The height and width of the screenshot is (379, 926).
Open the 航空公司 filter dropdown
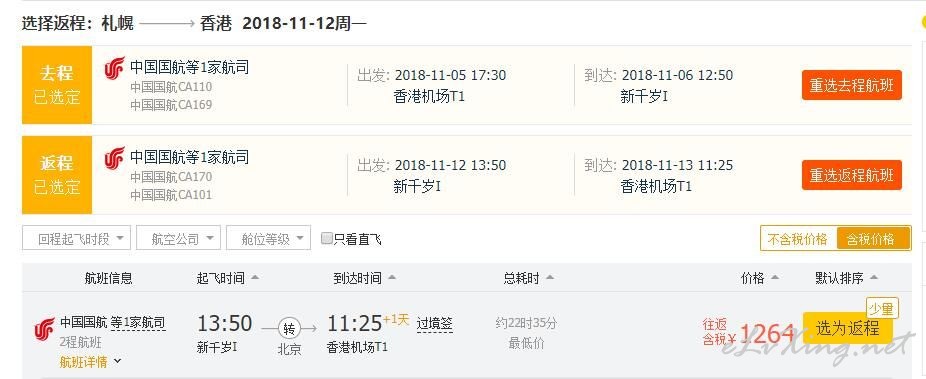pos(178,238)
